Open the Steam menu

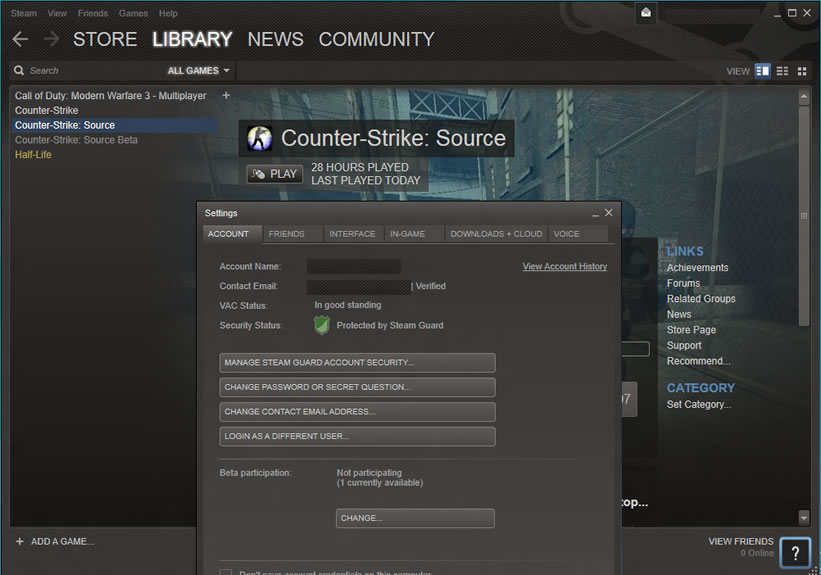click(24, 13)
